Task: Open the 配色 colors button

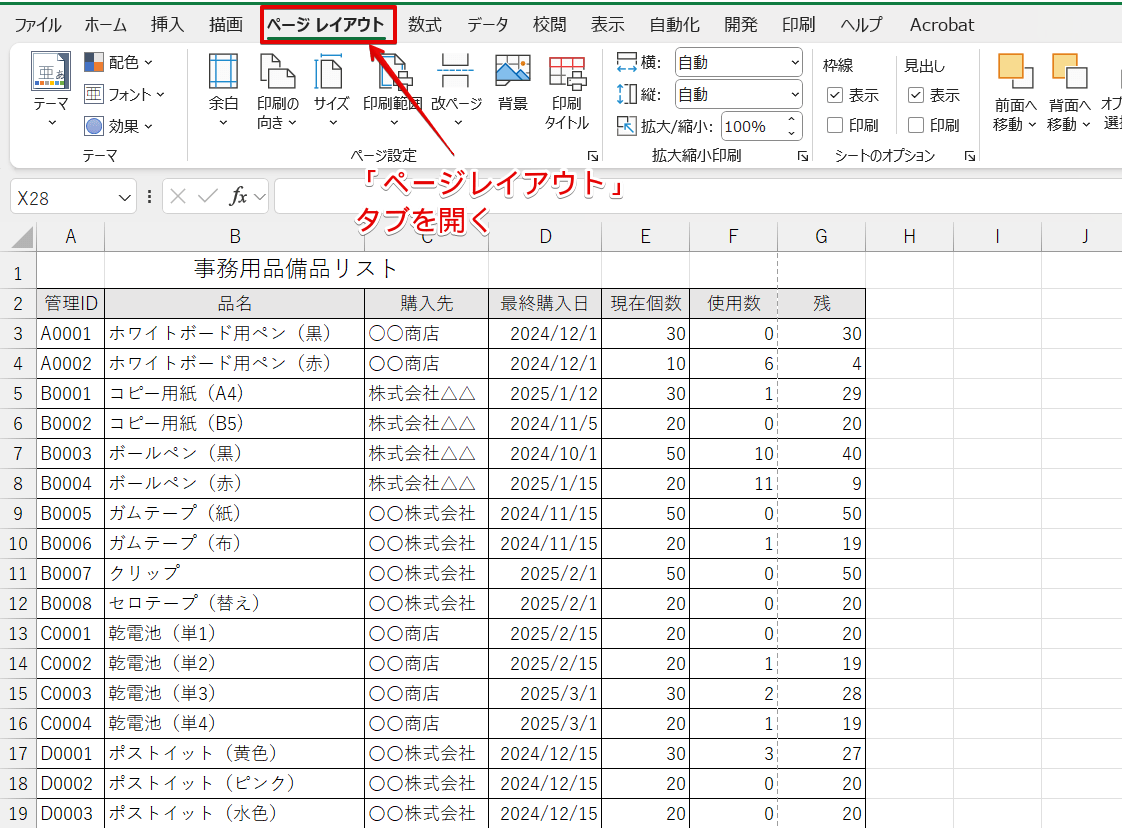Action: (x=119, y=63)
